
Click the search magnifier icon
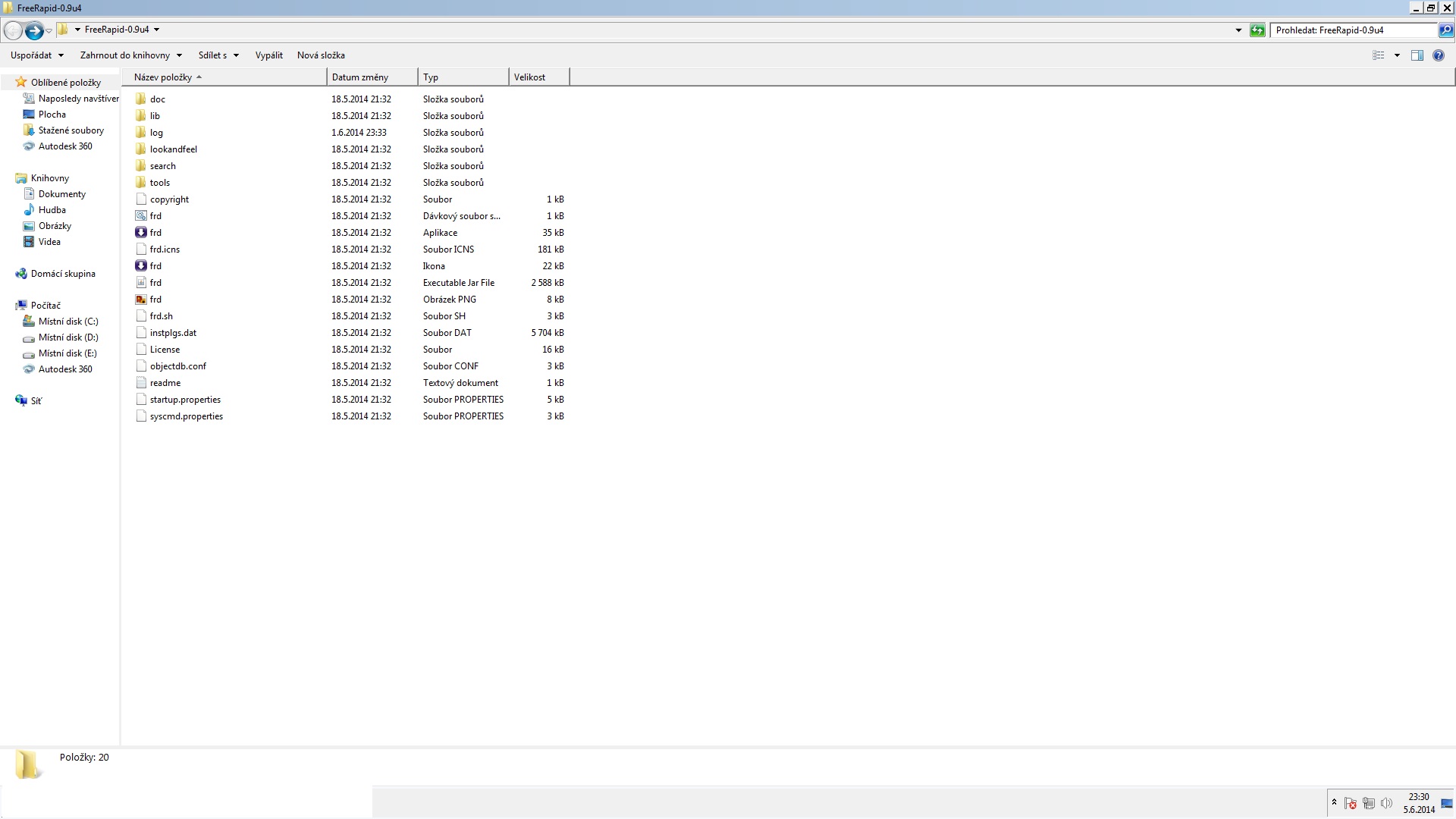tap(1446, 30)
